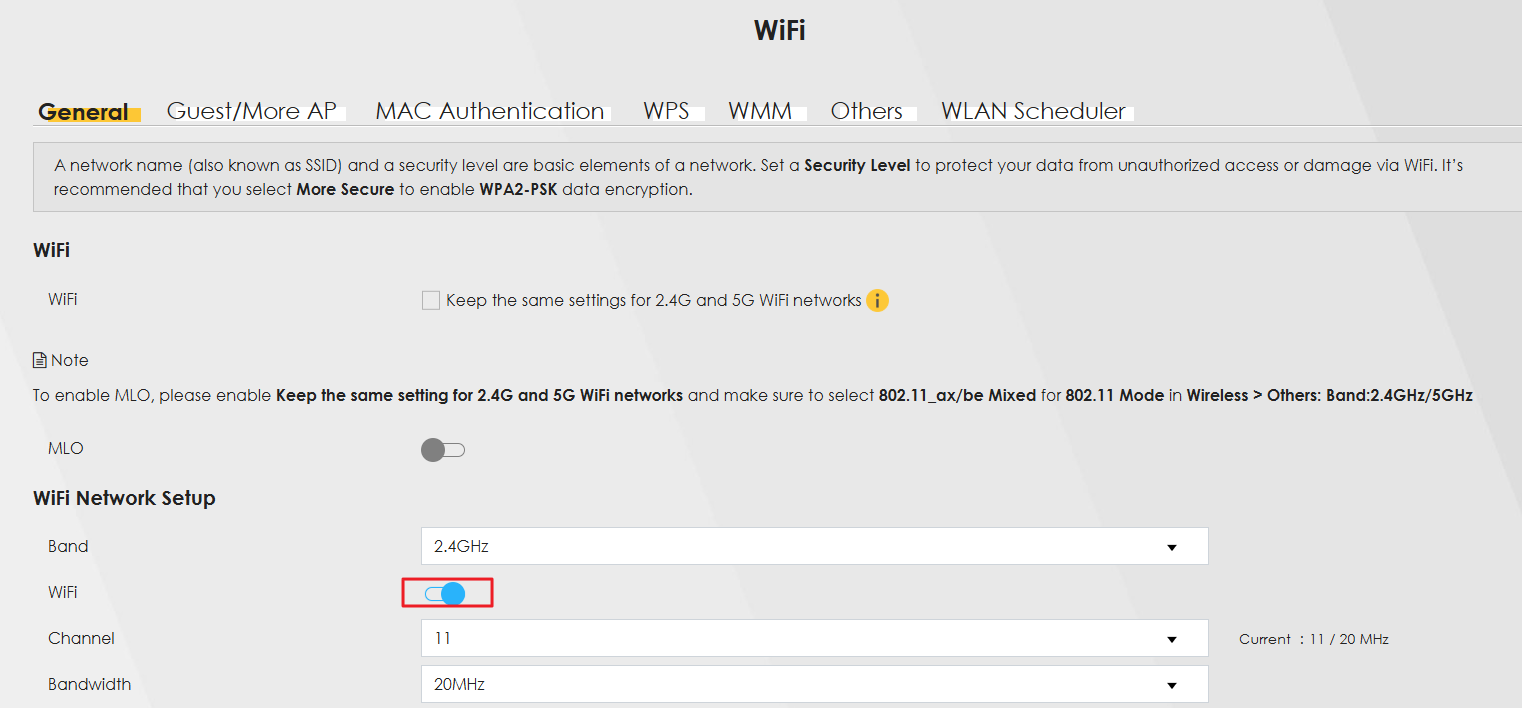Switch to the General tab
The height and width of the screenshot is (708, 1522).
pos(84,112)
